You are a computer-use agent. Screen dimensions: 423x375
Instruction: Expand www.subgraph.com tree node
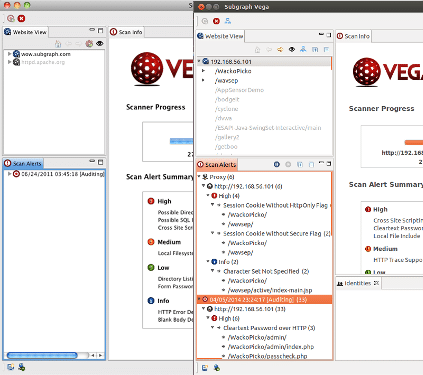coord(10,54)
